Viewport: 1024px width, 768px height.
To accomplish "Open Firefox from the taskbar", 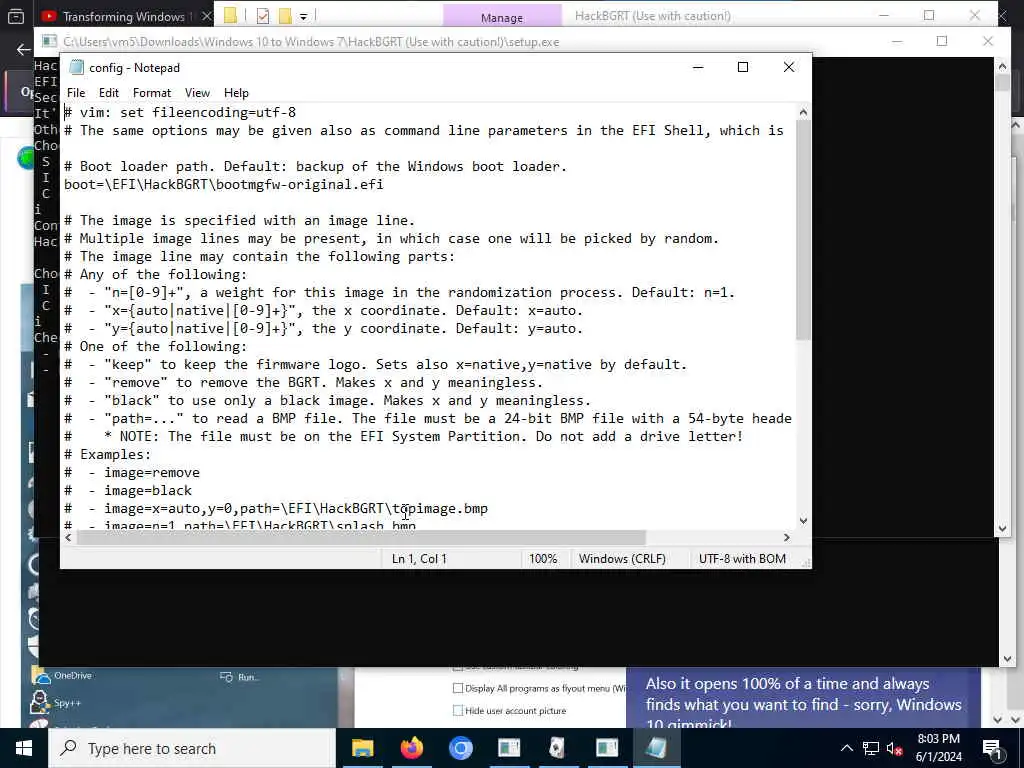I will click(411, 748).
